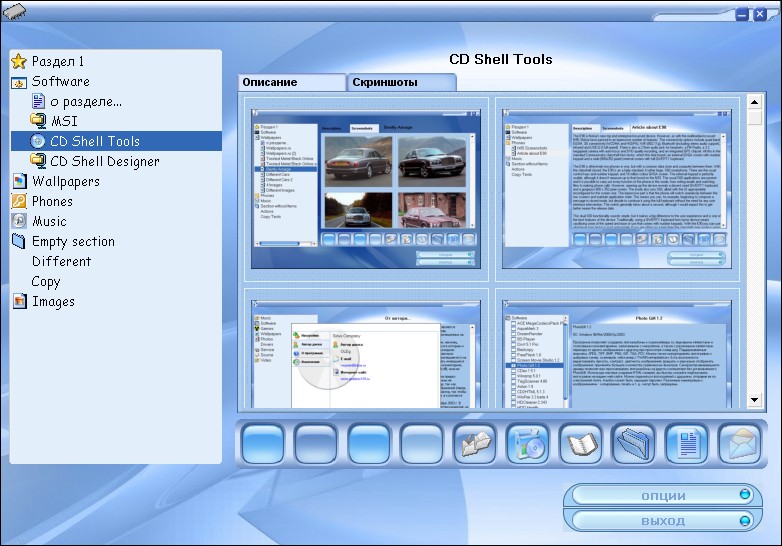
Task: Click the text document toolbar icon
Action: point(687,444)
